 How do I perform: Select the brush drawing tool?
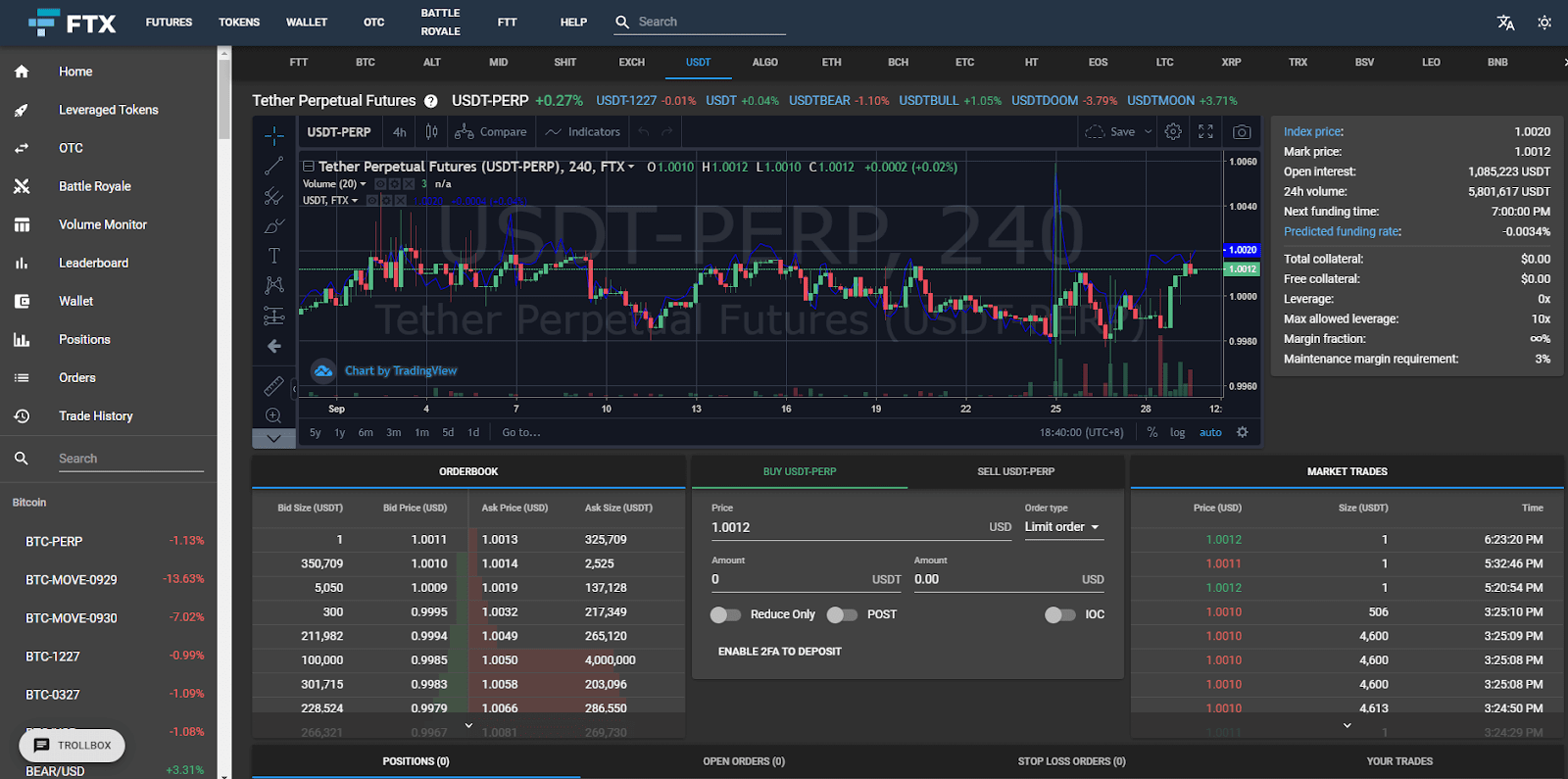point(274,226)
